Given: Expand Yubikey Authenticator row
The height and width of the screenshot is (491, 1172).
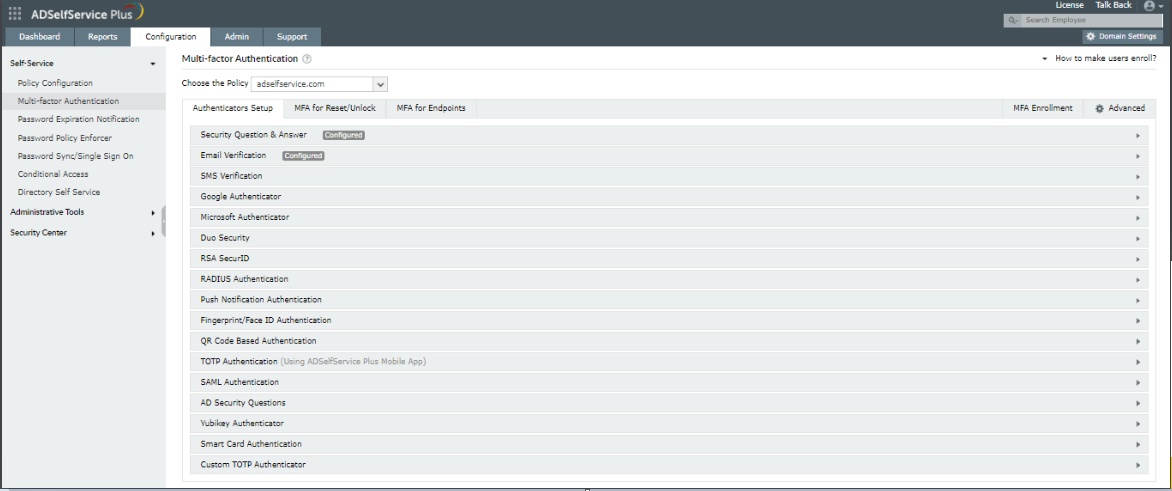Looking at the screenshot, I should (670, 423).
